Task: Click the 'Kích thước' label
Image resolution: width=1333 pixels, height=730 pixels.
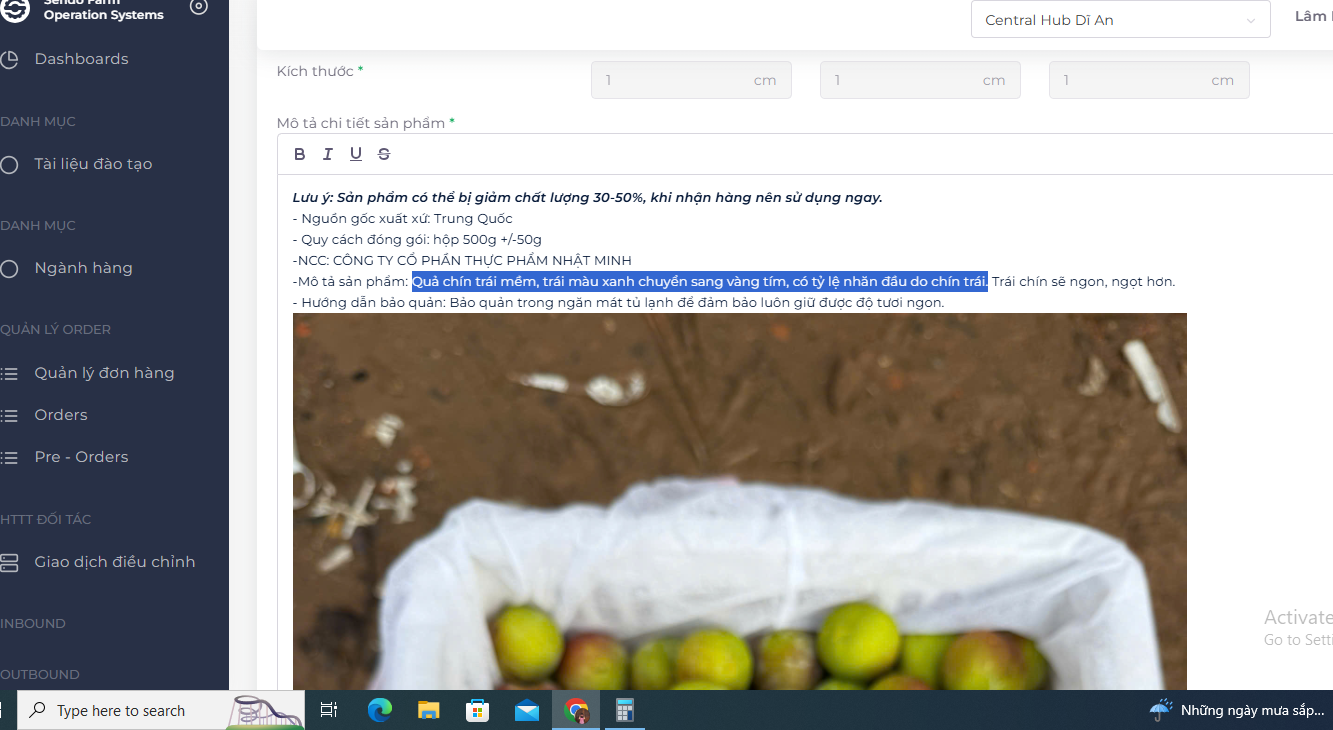Action: tap(315, 71)
